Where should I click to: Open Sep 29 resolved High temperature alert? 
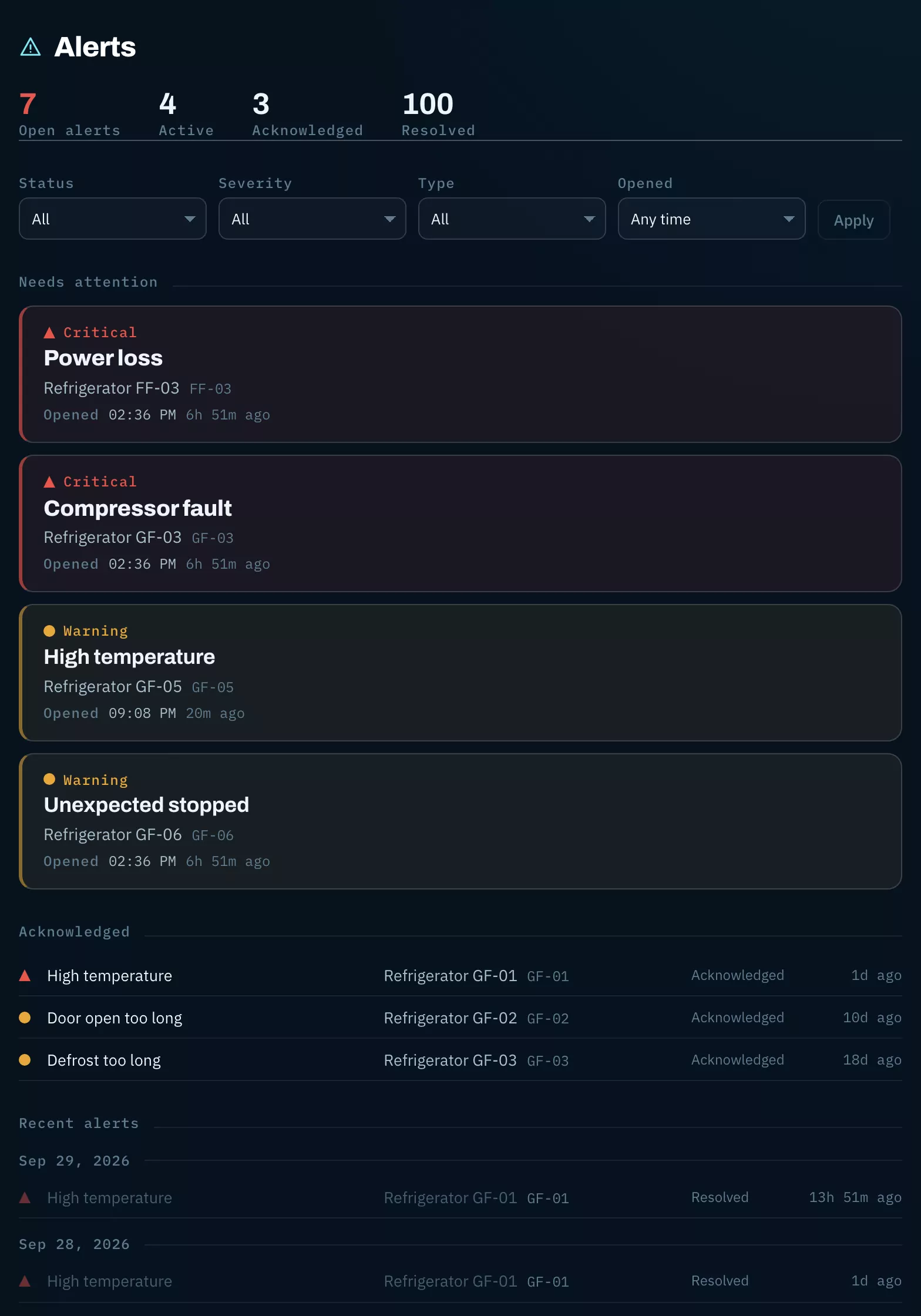460,1197
